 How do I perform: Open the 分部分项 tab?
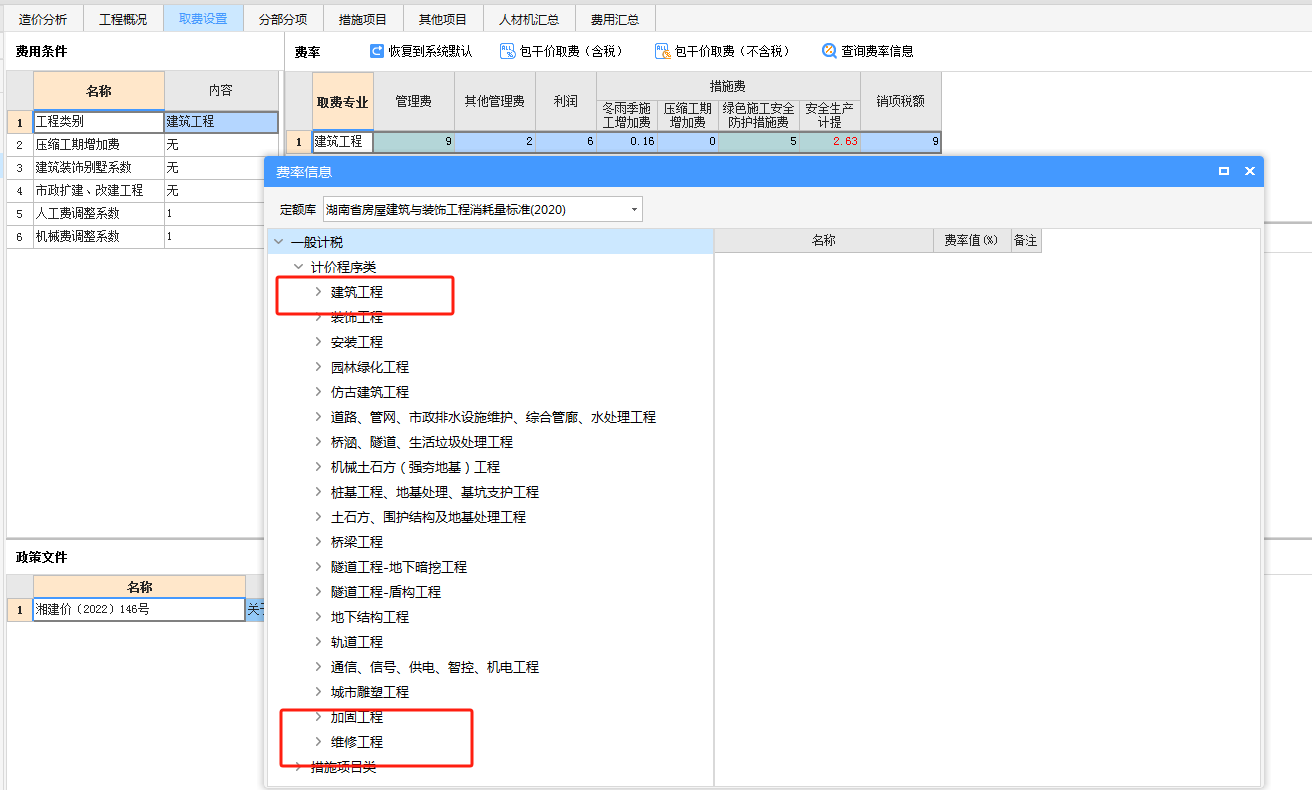[283, 19]
